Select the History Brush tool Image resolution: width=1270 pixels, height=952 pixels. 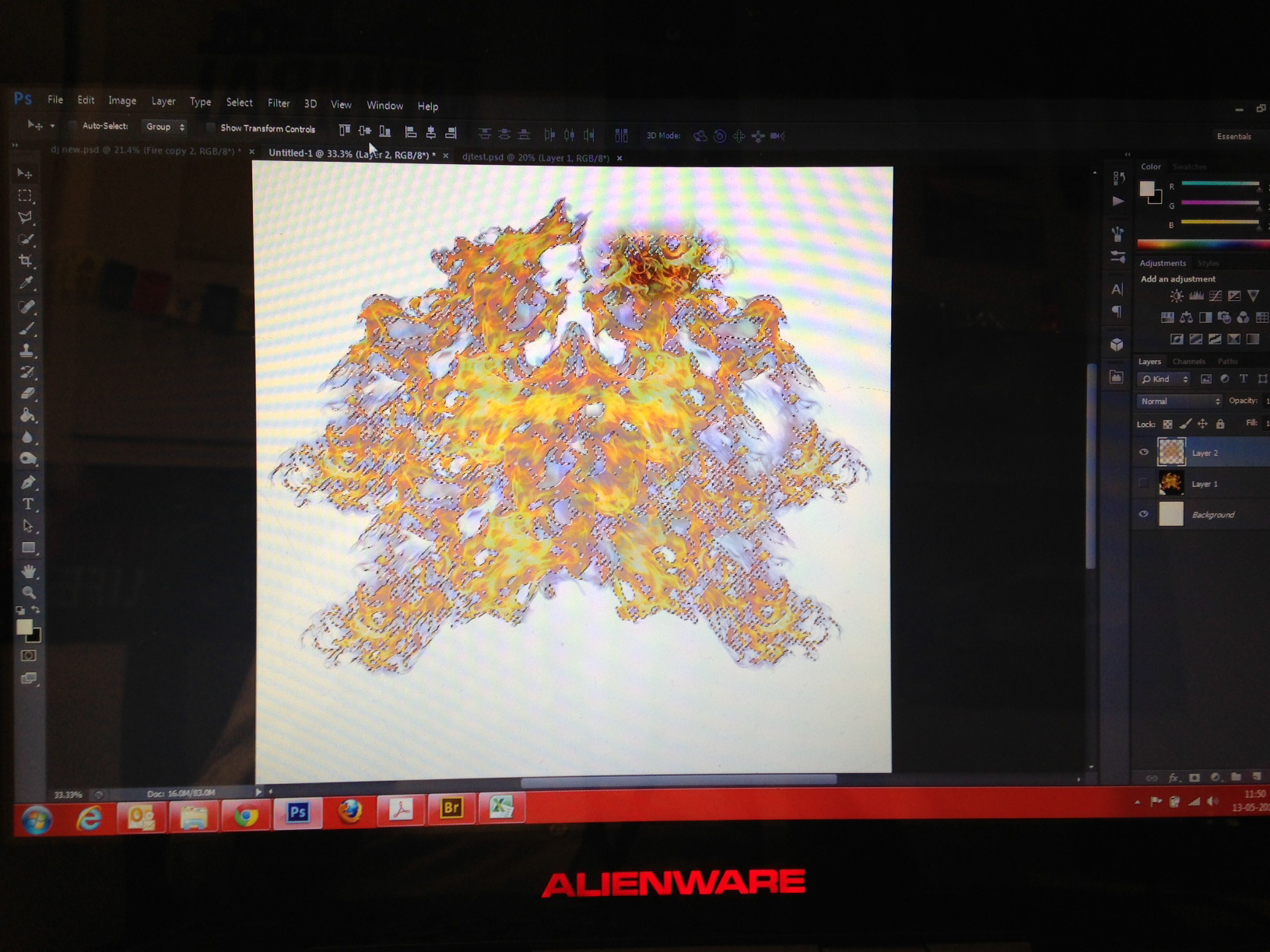click(x=27, y=372)
